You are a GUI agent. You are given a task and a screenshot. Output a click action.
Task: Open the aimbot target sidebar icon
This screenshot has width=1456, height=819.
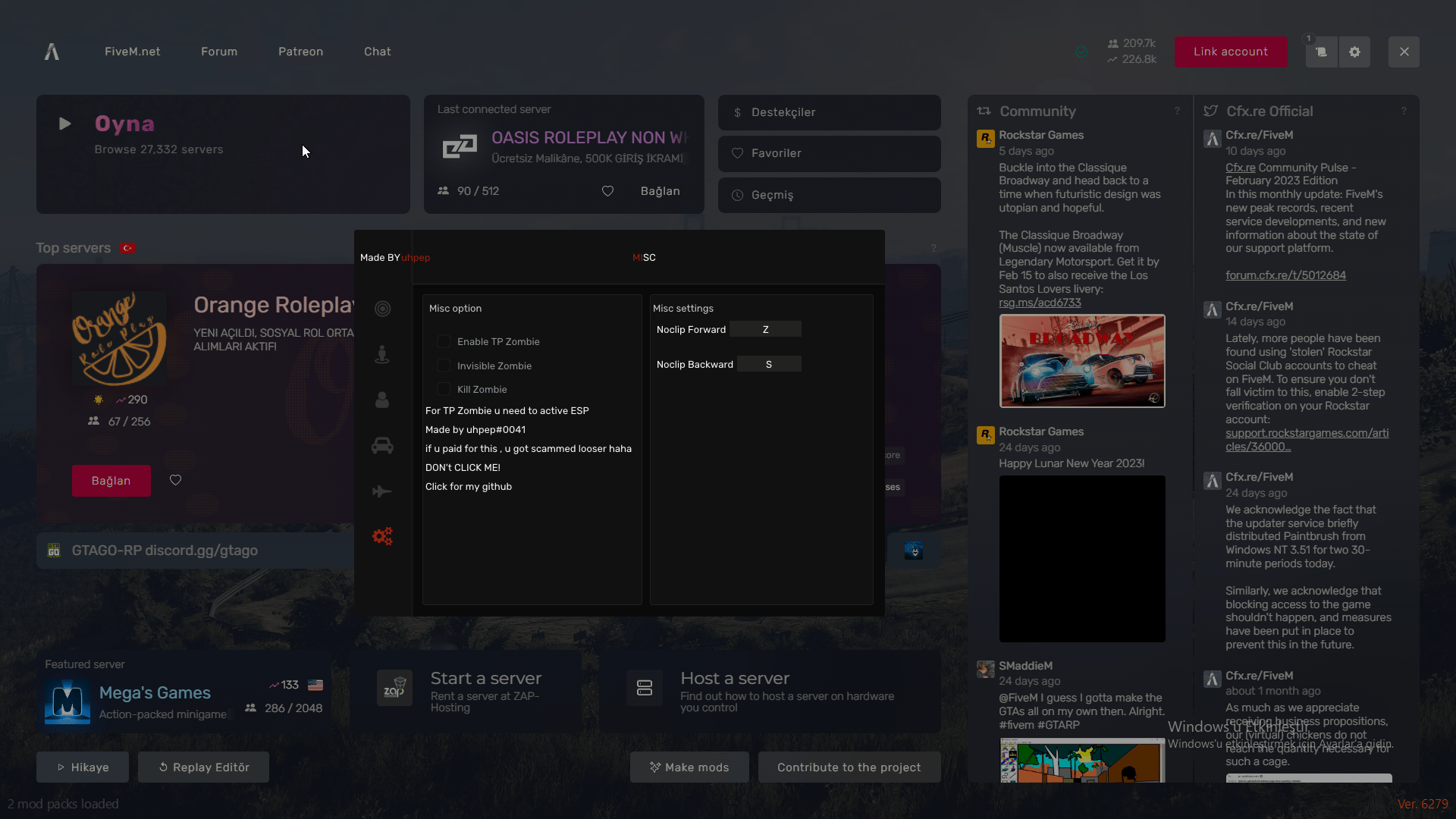pos(382,309)
